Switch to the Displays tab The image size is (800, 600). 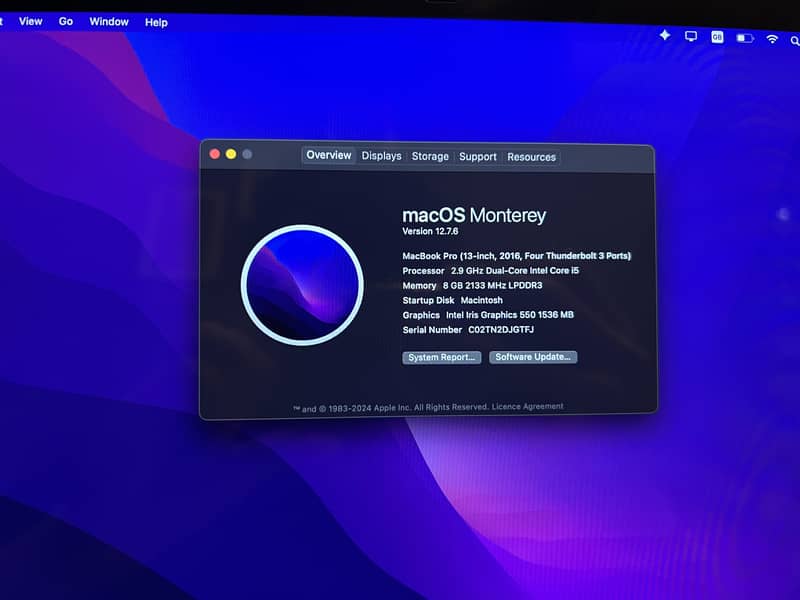click(382, 156)
